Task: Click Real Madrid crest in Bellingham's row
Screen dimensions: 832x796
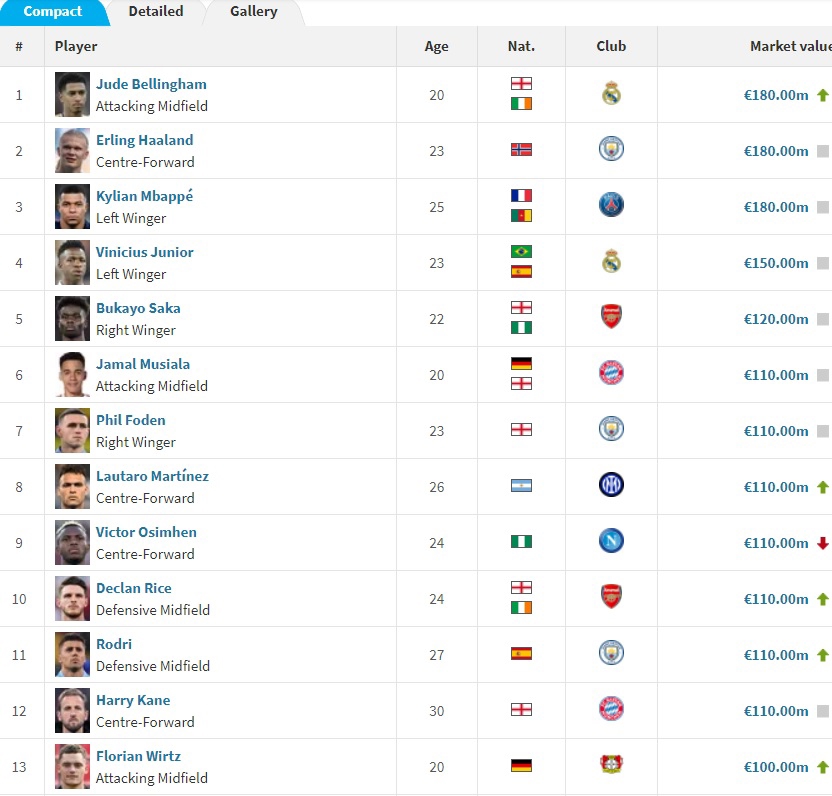Action: pyautogui.click(x=611, y=93)
